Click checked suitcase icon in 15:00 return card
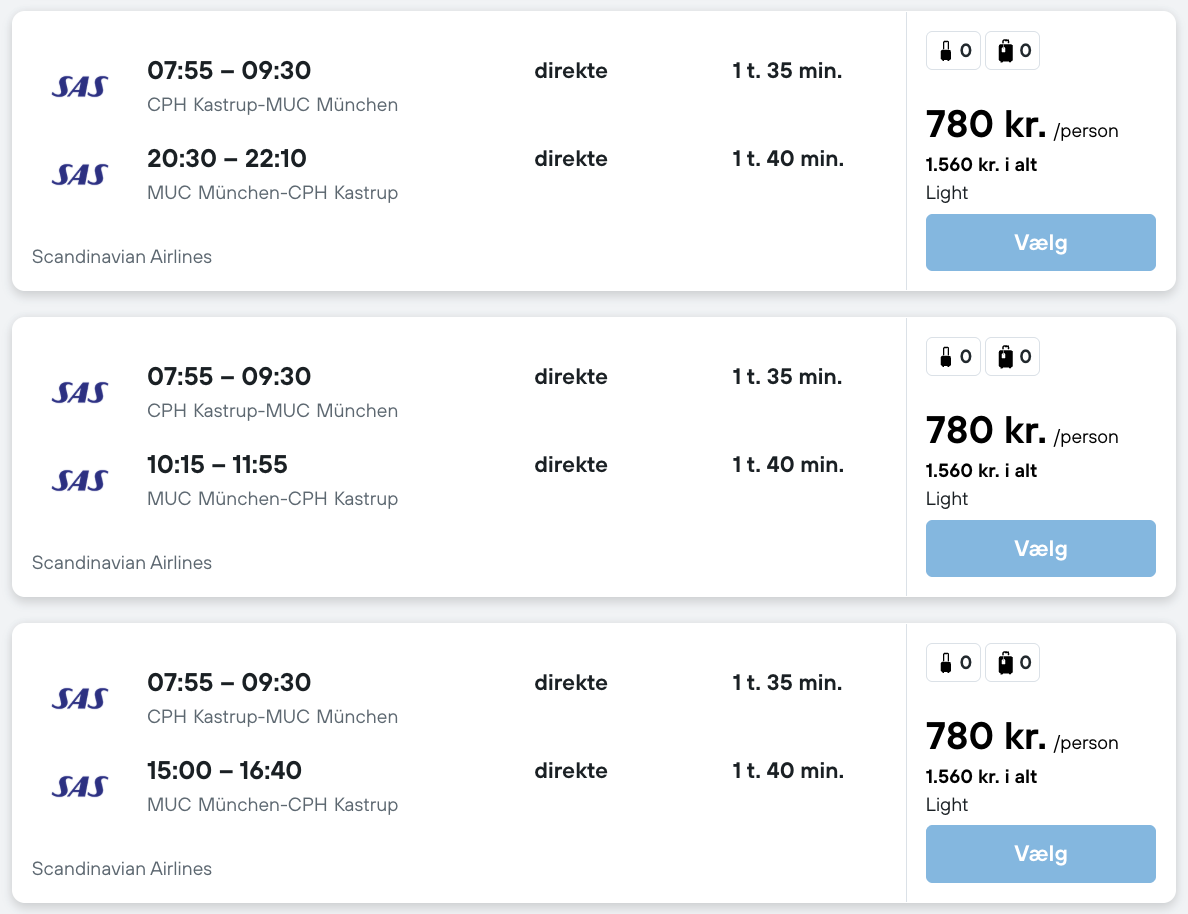 click(x=1006, y=662)
